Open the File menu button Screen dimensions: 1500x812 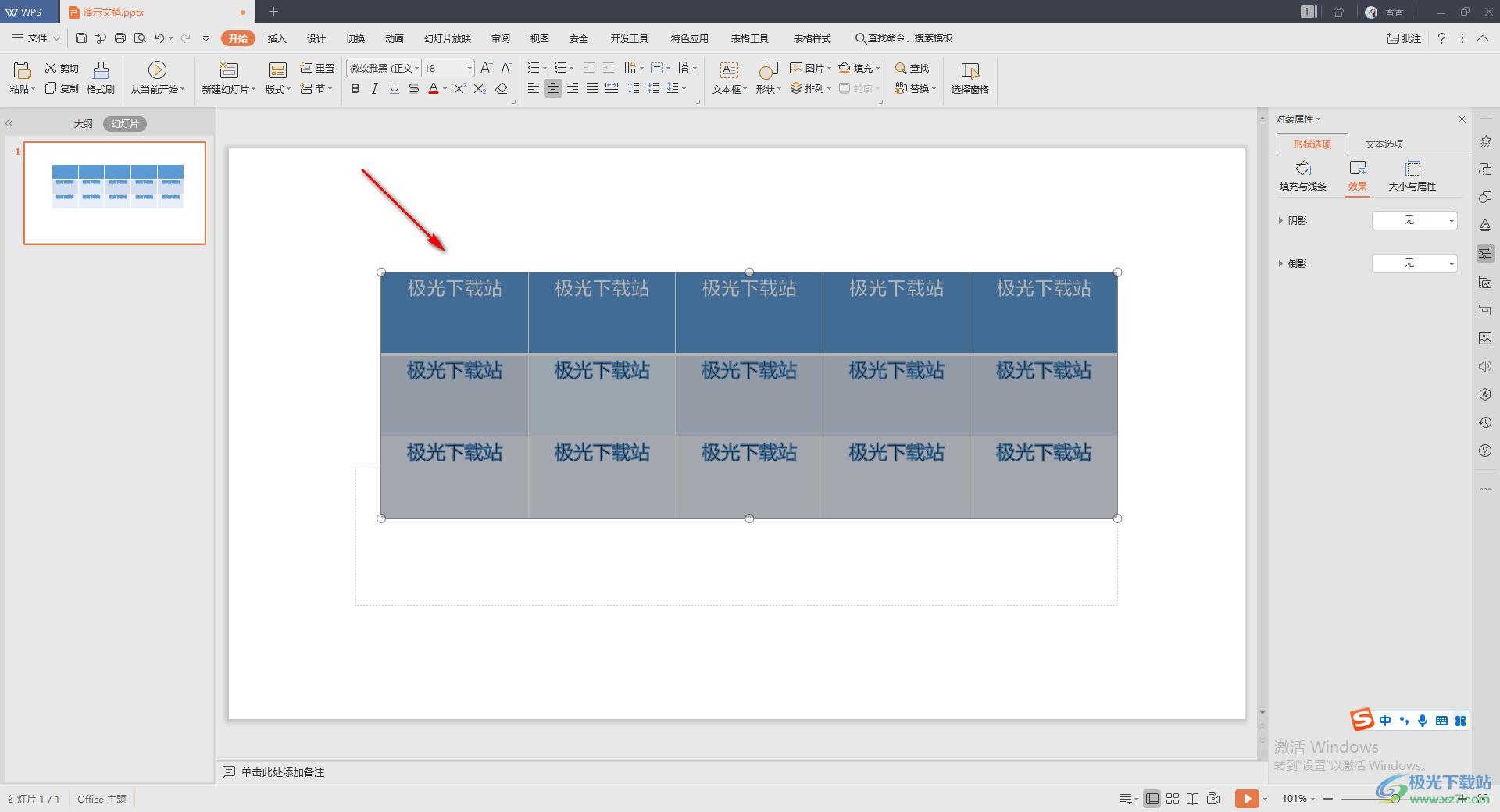[37, 37]
